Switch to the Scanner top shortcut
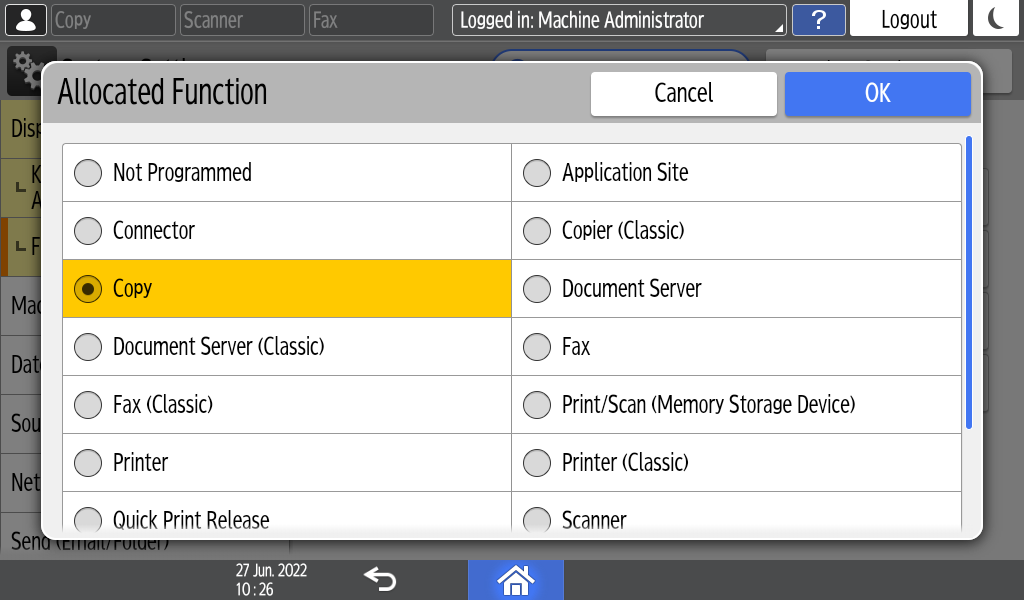This screenshot has height=600, width=1024. (x=241, y=20)
